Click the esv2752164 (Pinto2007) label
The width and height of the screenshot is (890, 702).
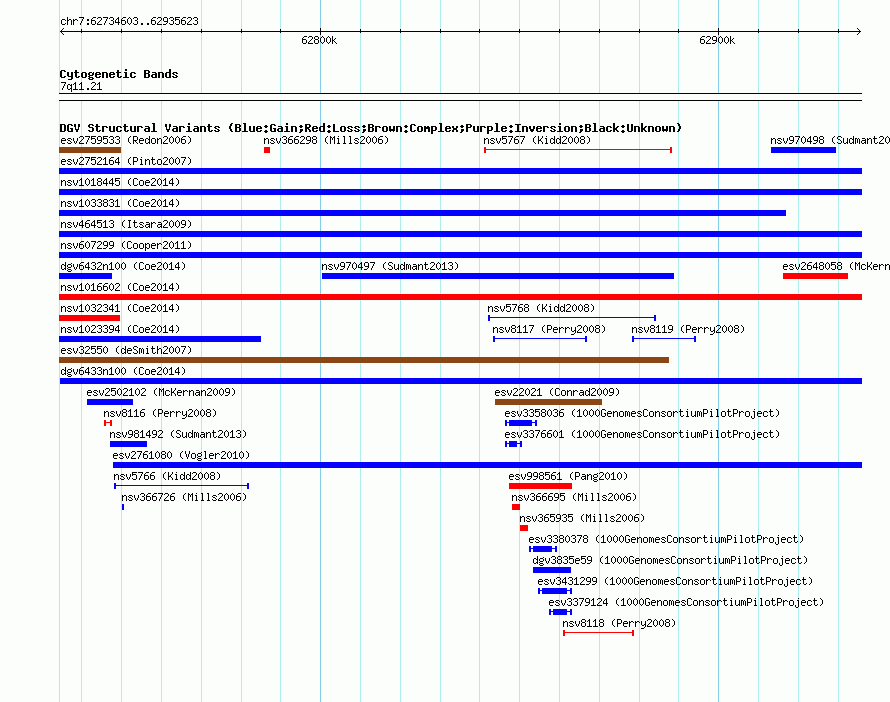coord(126,161)
